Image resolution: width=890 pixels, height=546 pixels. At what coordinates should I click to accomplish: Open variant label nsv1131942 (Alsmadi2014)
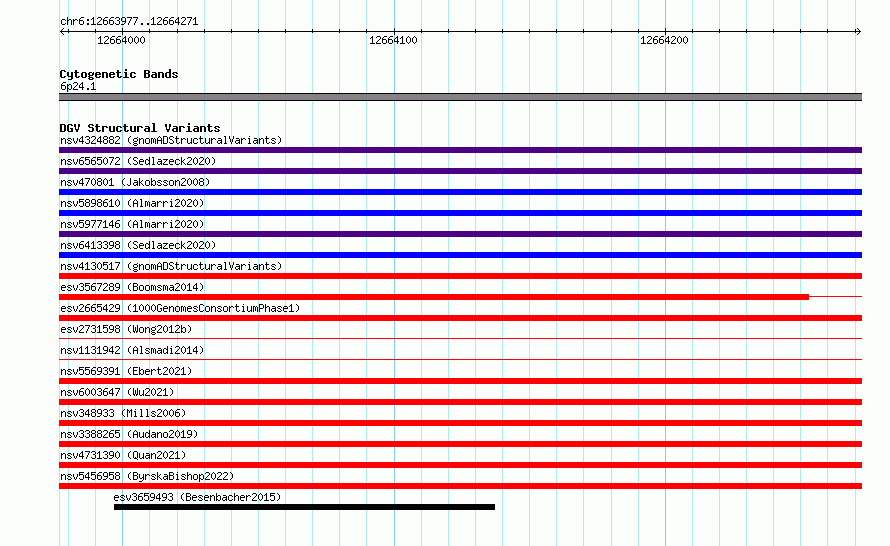pyautogui.click(x=132, y=350)
